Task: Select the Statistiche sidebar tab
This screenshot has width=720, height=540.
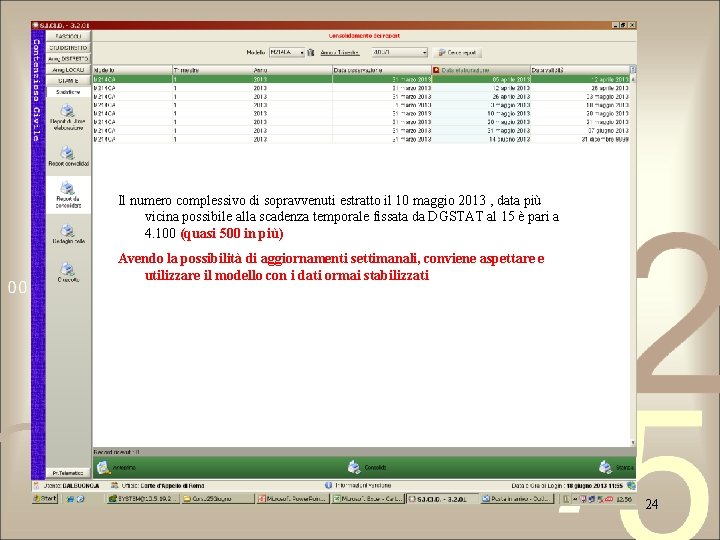Action: (x=68, y=92)
